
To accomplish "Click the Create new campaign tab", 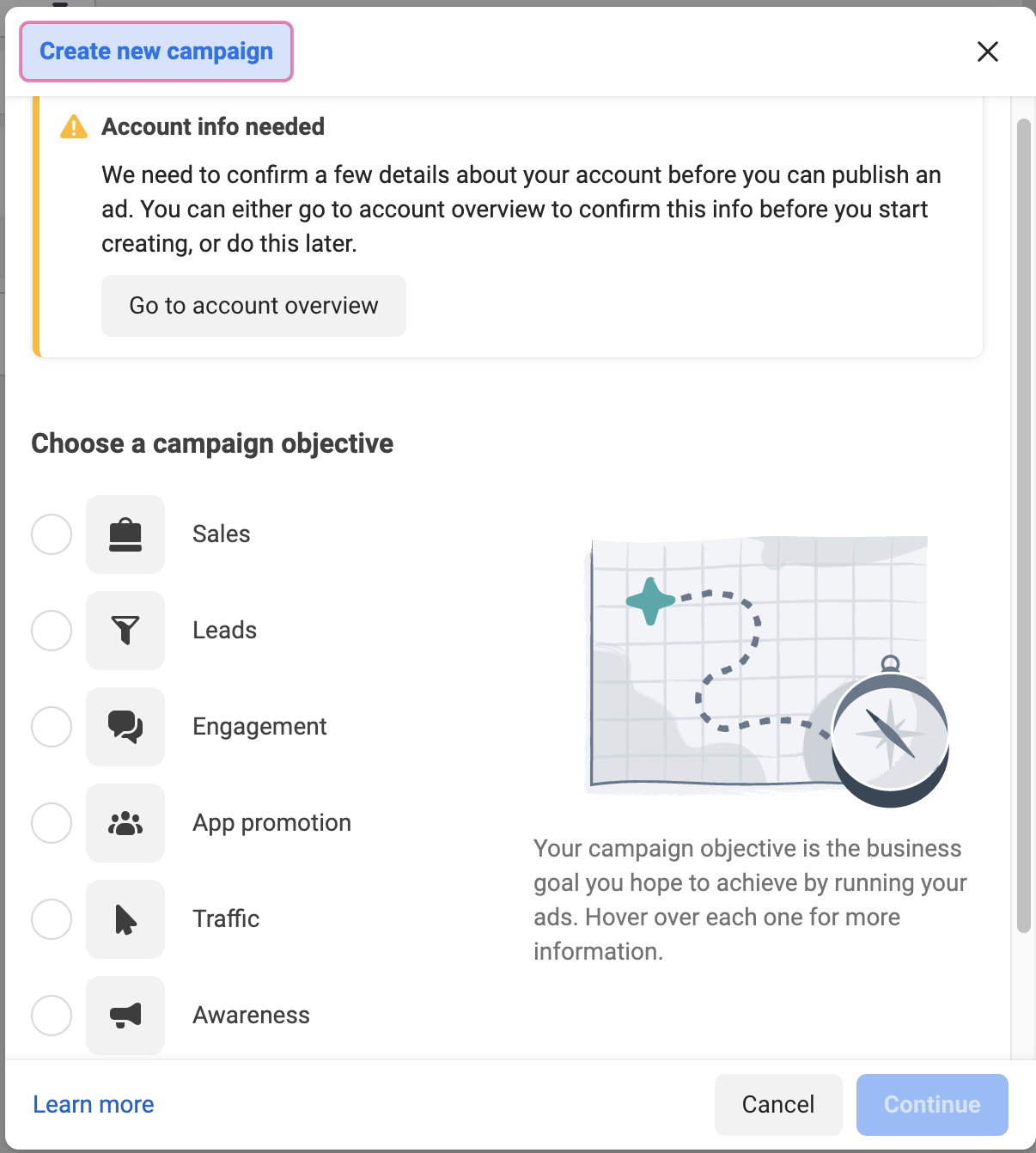I will point(155,52).
